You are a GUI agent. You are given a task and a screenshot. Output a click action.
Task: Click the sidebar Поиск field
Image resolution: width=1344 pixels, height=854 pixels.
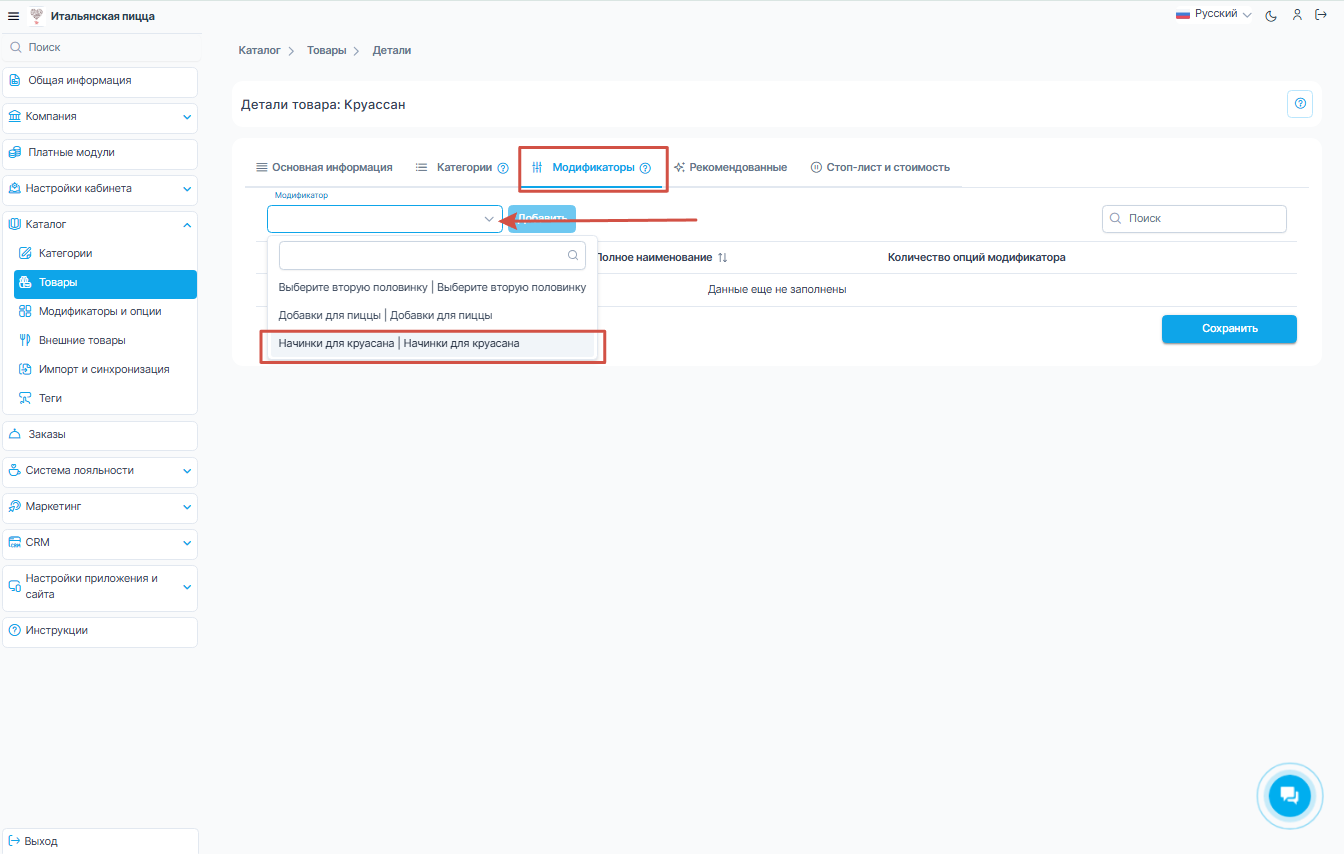(x=100, y=47)
